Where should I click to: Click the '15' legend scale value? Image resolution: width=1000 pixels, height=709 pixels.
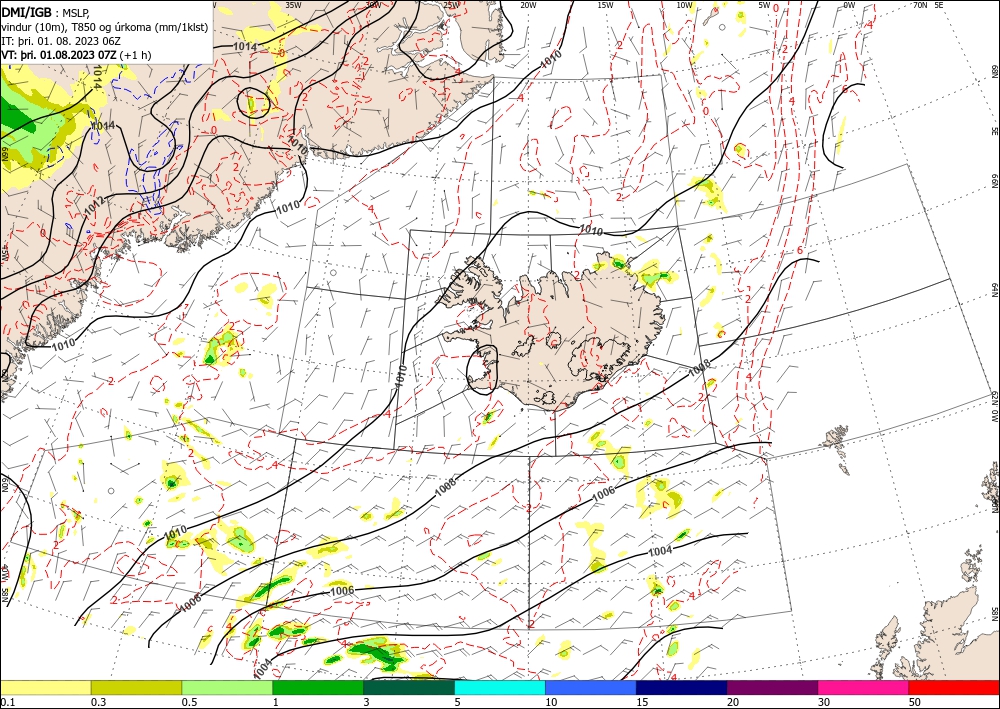642,702
